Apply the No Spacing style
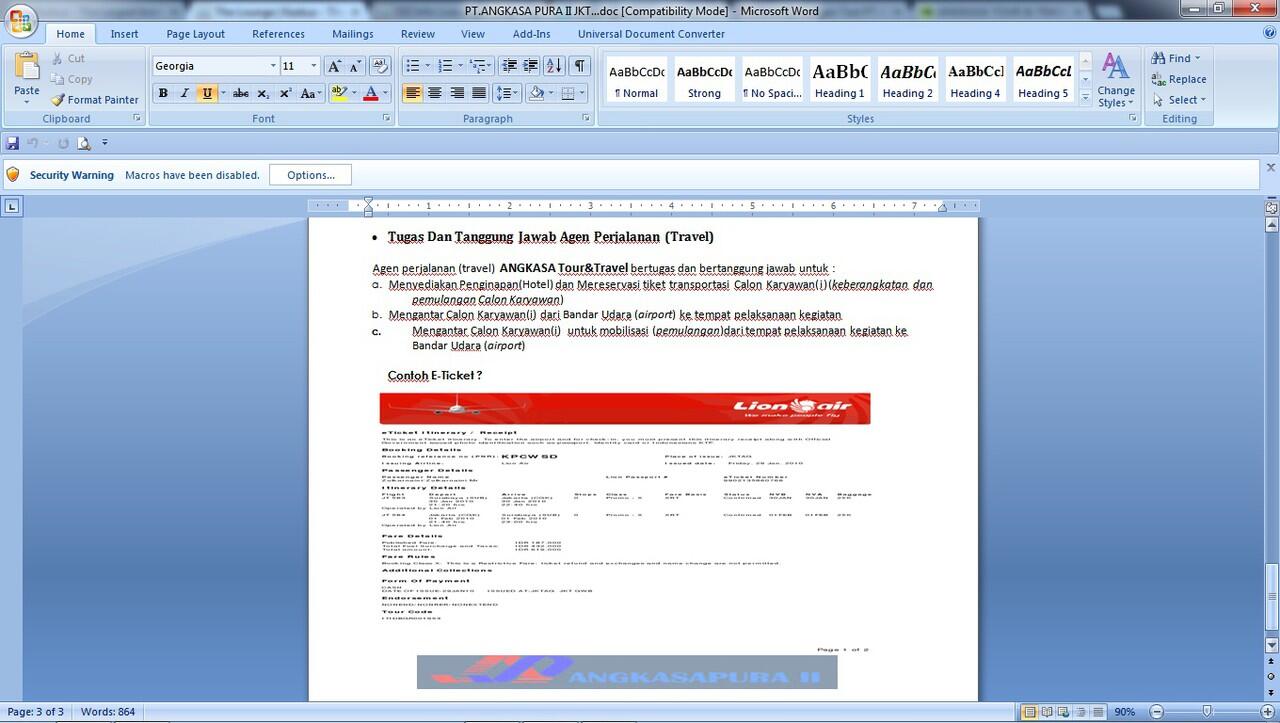Image resolution: width=1280 pixels, height=723 pixels. (772, 79)
